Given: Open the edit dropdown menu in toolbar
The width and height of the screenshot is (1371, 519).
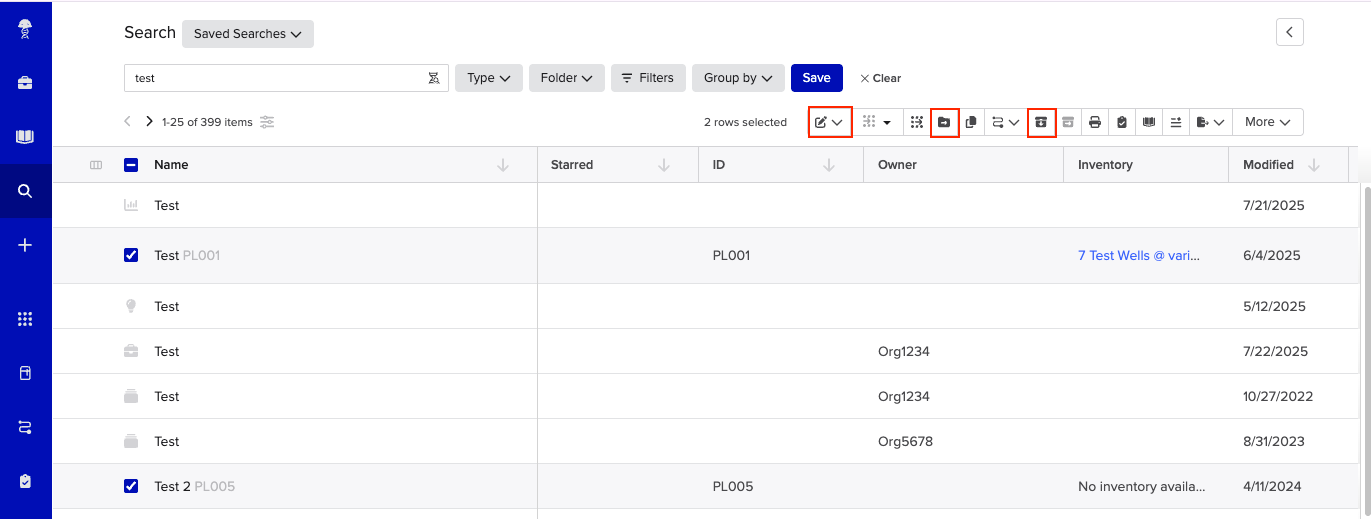Looking at the screenshot, I should [x=829, y=122].
